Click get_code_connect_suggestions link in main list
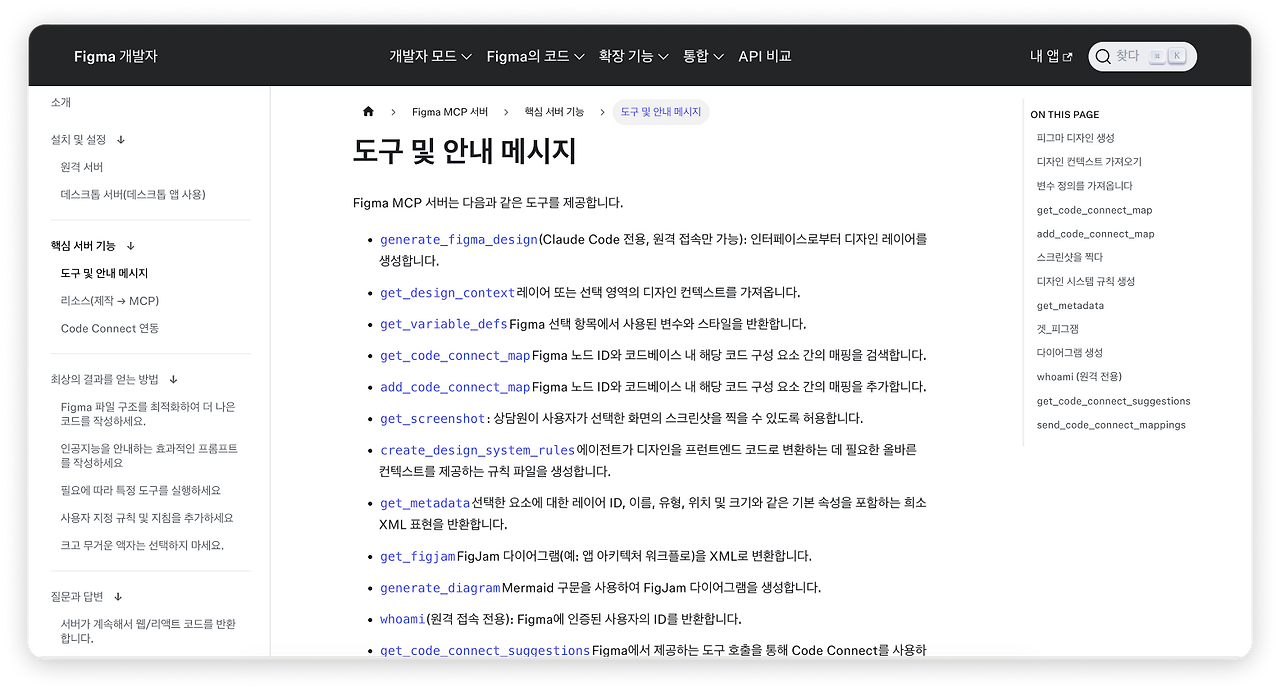The image size is (1280, 691). 485,651
